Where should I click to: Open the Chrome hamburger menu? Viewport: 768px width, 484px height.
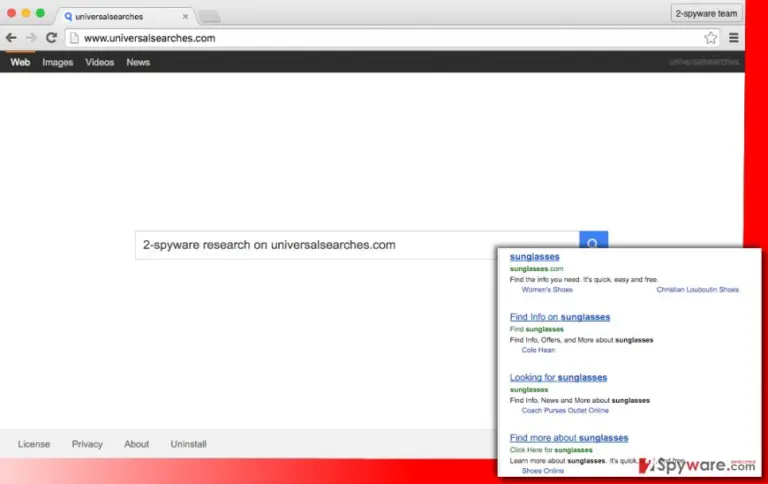pos(733,38)
